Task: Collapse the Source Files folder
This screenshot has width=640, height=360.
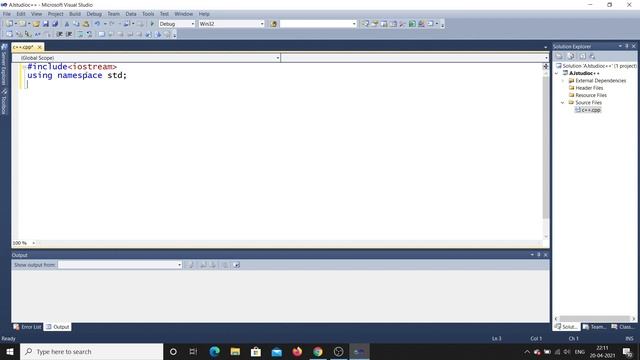Action: click(x=563, y=102)
